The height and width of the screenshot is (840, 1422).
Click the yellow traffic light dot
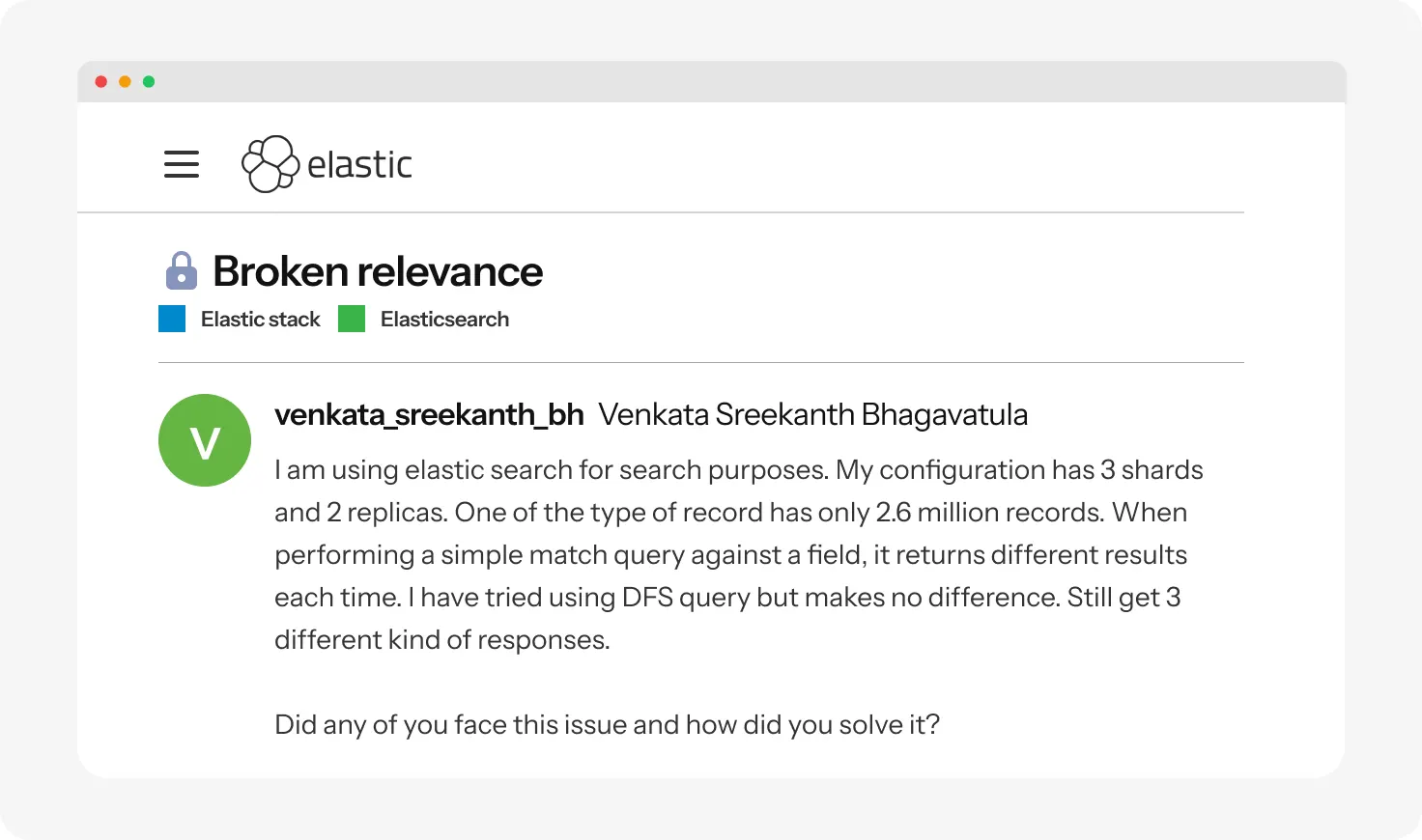[x=125, y=82]
